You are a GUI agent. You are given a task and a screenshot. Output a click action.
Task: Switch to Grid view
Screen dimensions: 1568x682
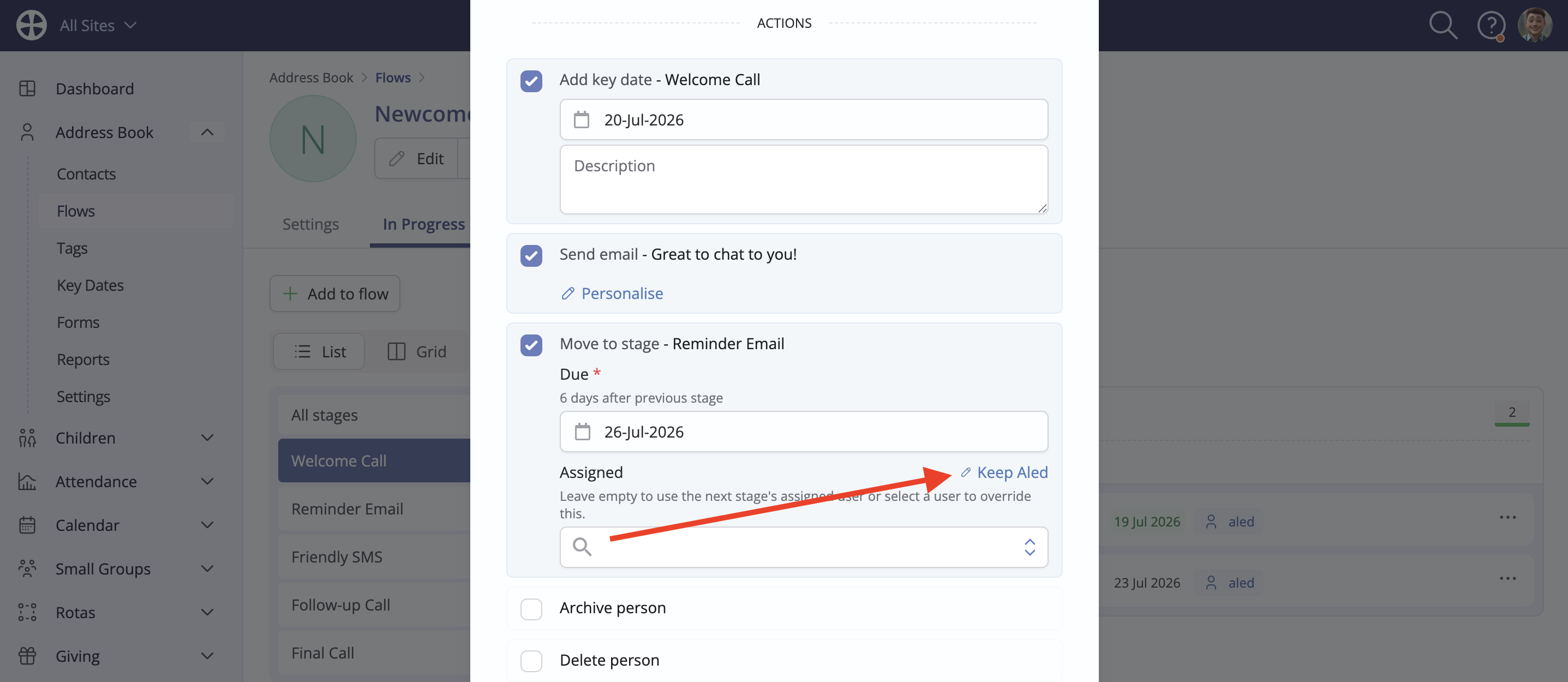point(417,351)
